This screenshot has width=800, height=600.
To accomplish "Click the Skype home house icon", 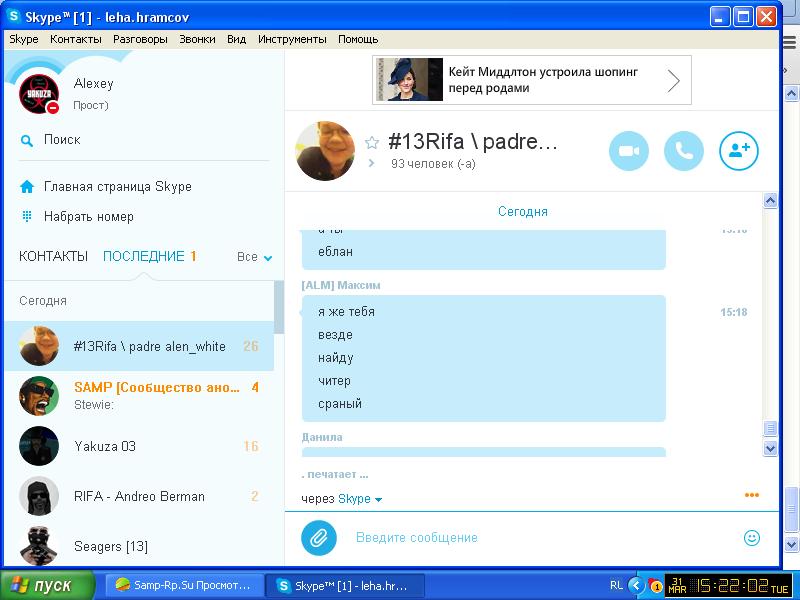I will tap(27, 187).
